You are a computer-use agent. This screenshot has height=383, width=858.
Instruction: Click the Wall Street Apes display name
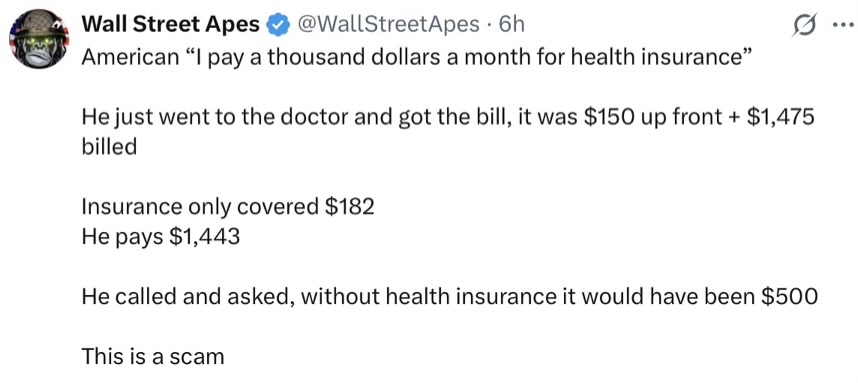[171, 24]
